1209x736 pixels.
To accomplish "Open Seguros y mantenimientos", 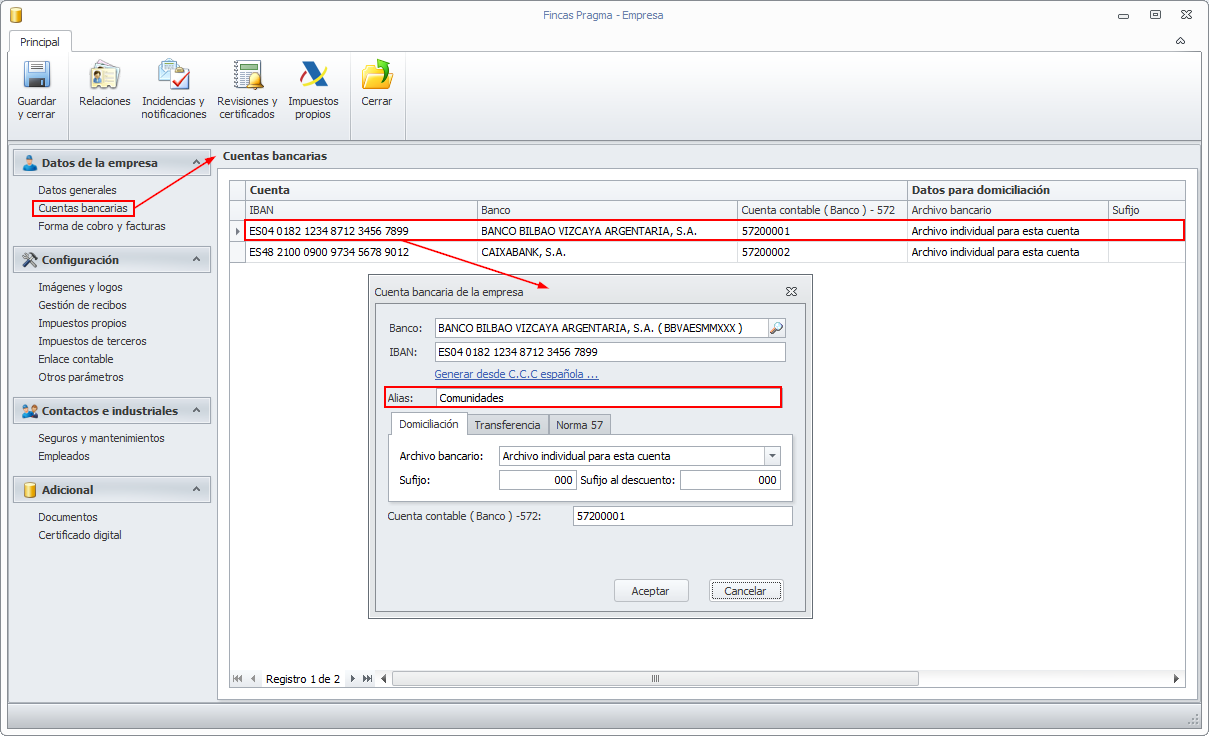I will pos(101,438).
